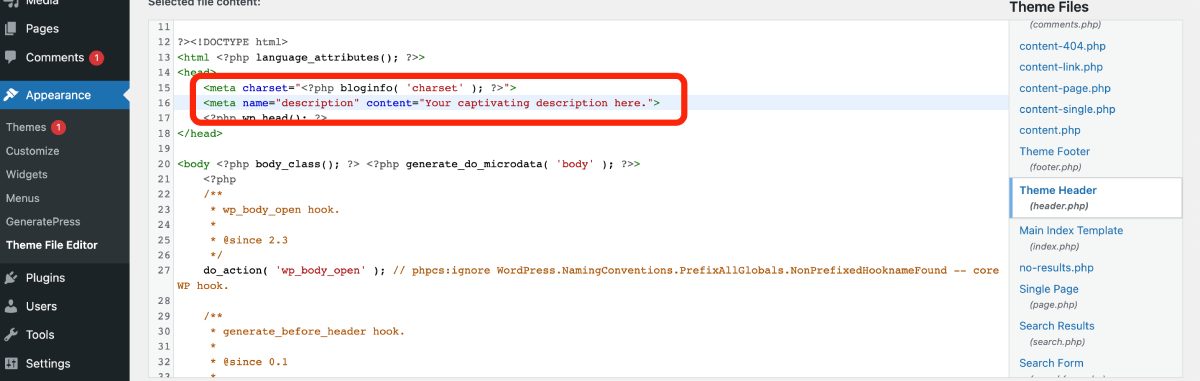Click inside meta description line of code
1200x381 pixels.
click(x=430, y=103)
